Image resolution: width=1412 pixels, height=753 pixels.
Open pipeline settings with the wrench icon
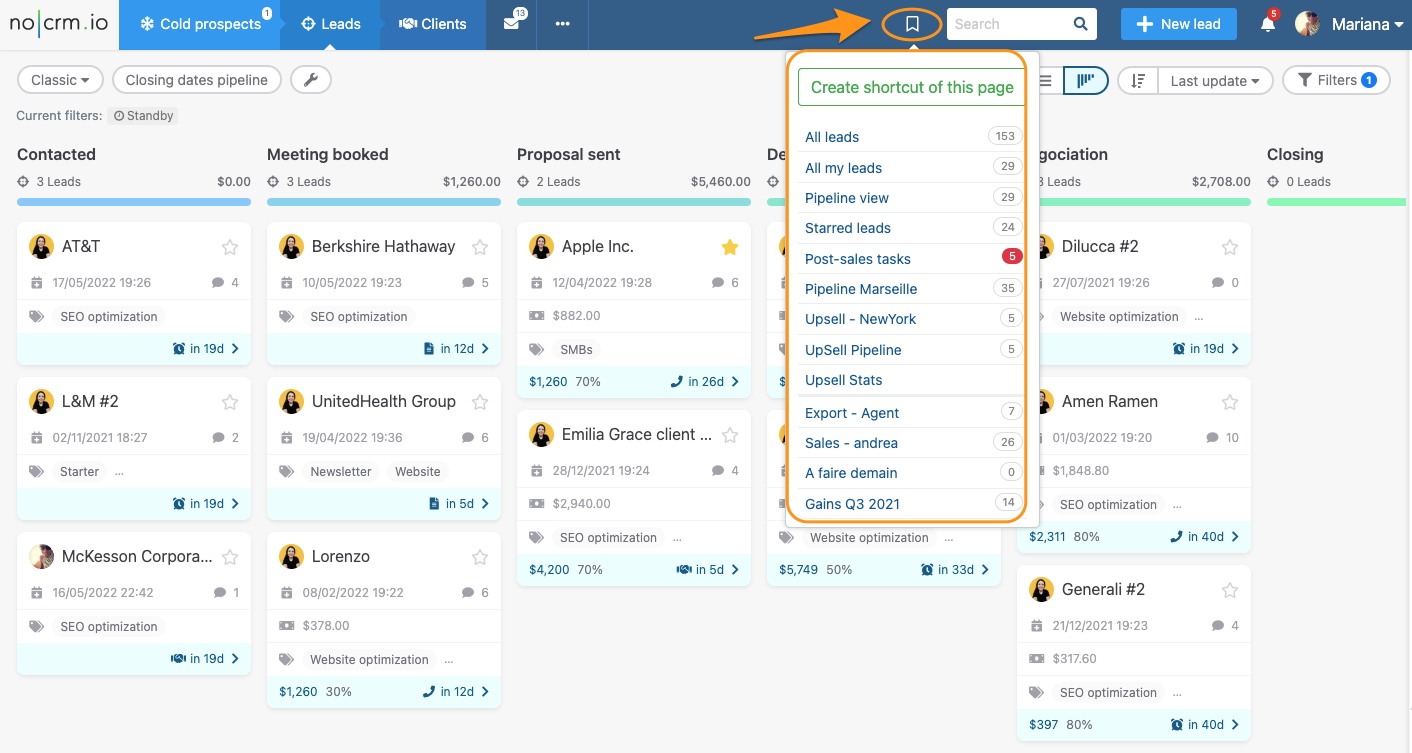(x=310, y=80)
